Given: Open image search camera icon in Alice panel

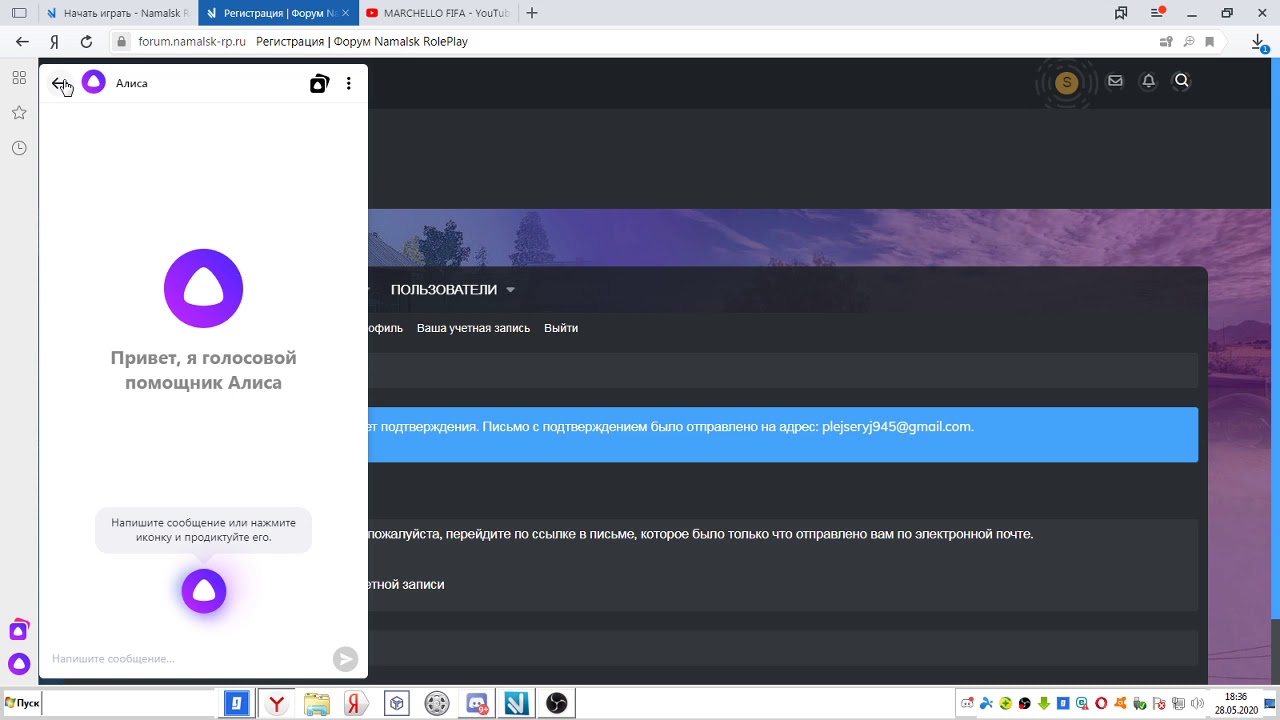Looking at the screenshot, I should click(x=319, y=84).
